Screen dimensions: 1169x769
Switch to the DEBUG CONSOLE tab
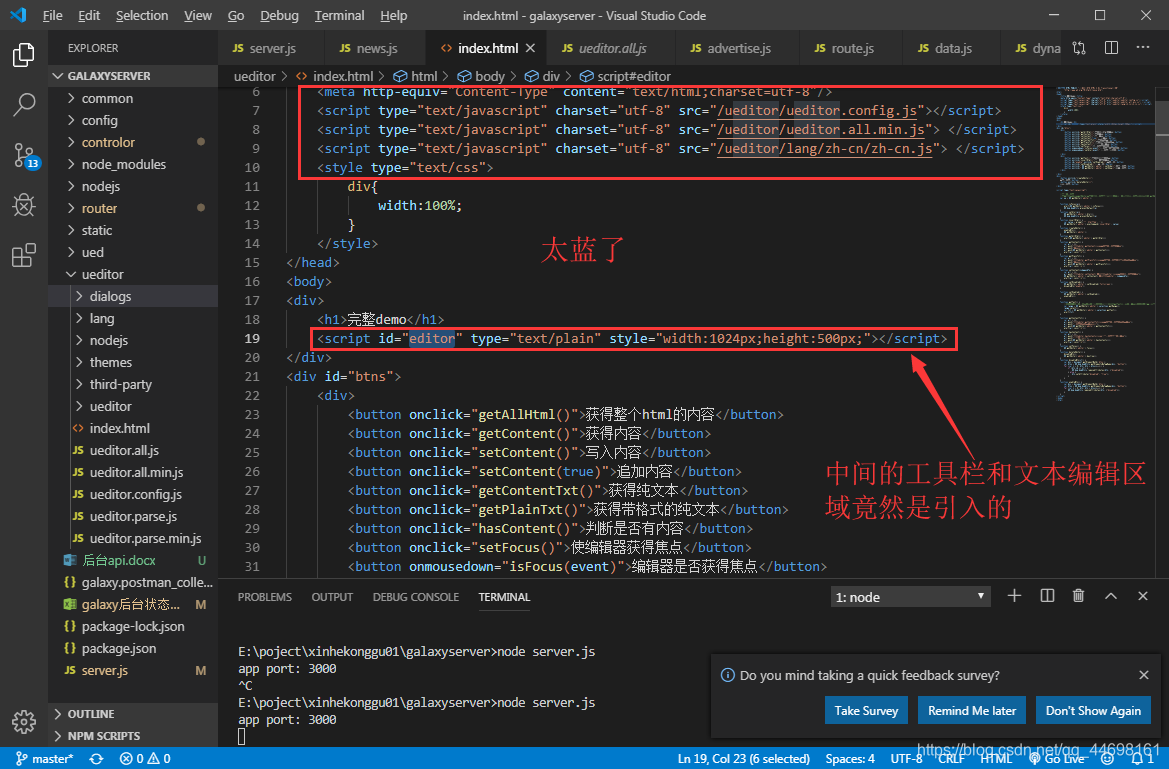tap(415, 597)
